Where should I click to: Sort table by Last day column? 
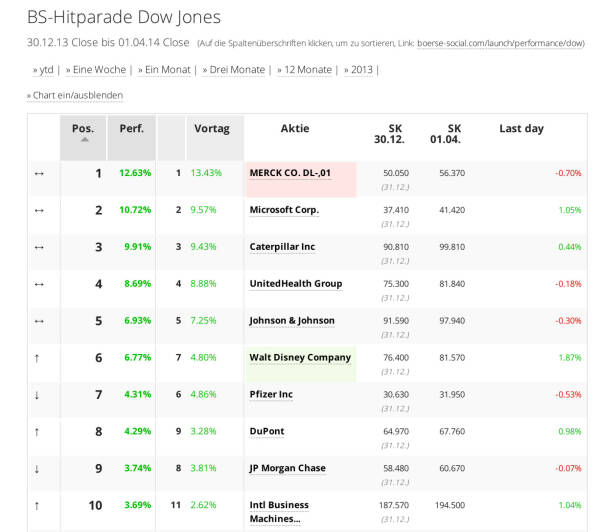521,129
